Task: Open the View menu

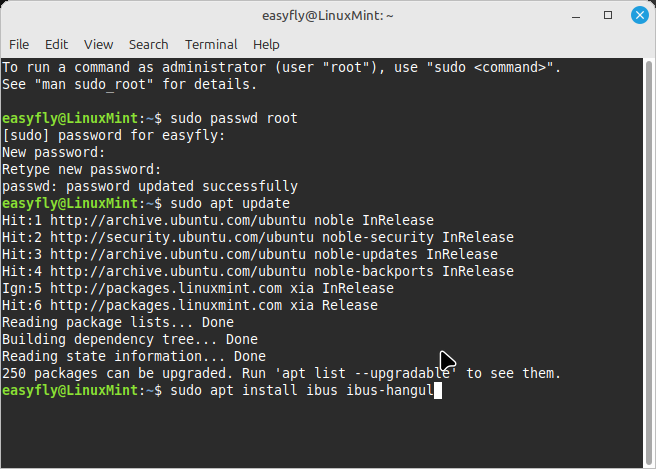Action: (98, 44)
